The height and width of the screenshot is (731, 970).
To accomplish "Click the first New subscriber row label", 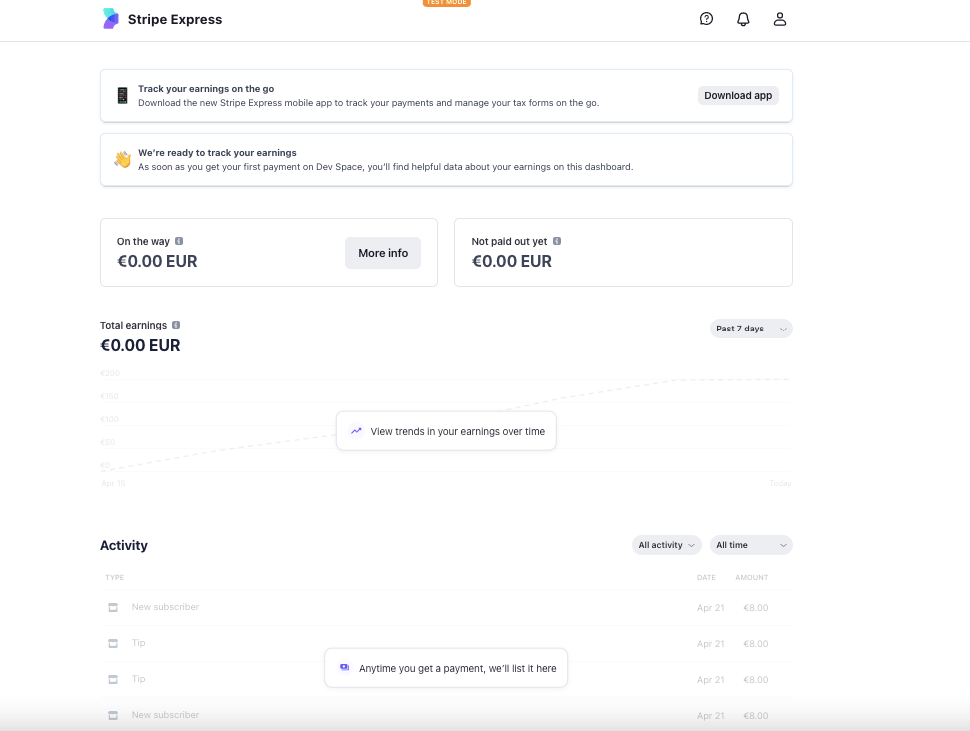I will click(x=165, y=607).
